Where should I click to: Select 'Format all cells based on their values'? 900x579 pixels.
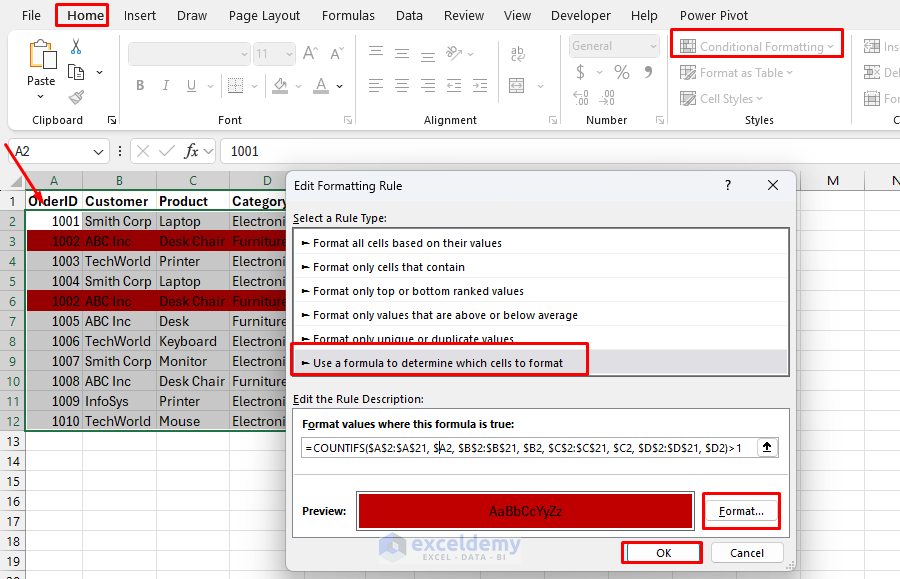540,243
